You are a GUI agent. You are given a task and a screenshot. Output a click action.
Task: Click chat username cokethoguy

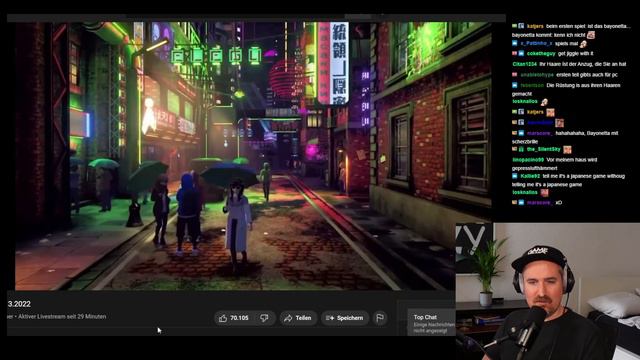pyautogui.click(x=541, y=53)
